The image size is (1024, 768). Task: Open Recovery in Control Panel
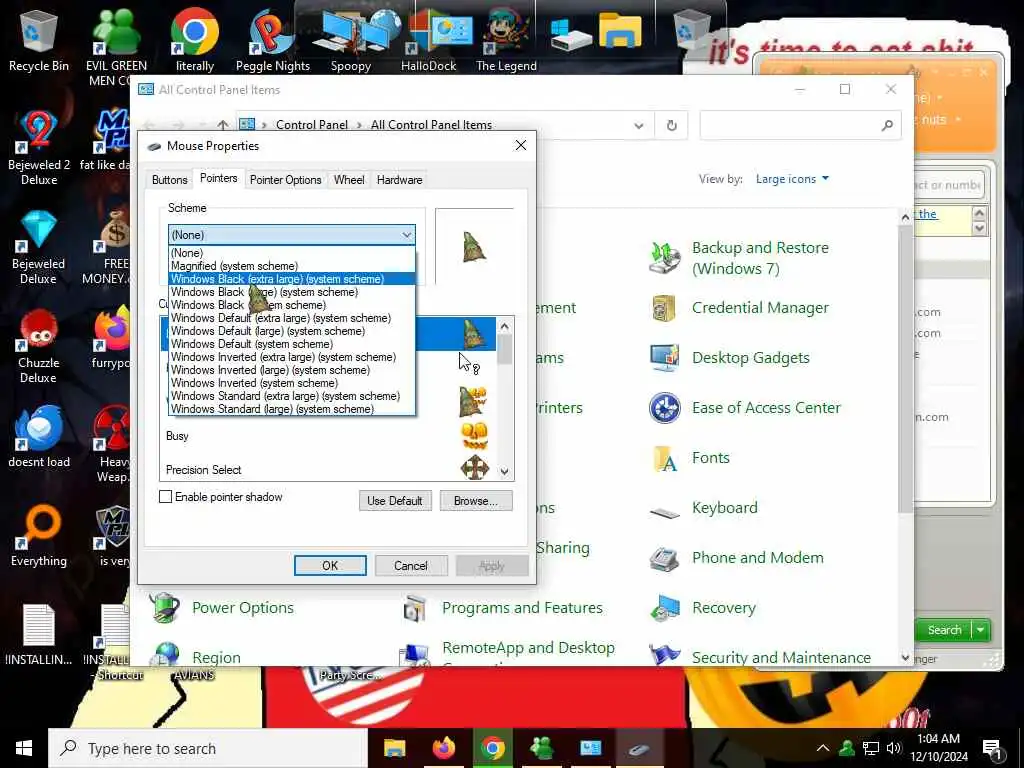(x=703, y=608)
